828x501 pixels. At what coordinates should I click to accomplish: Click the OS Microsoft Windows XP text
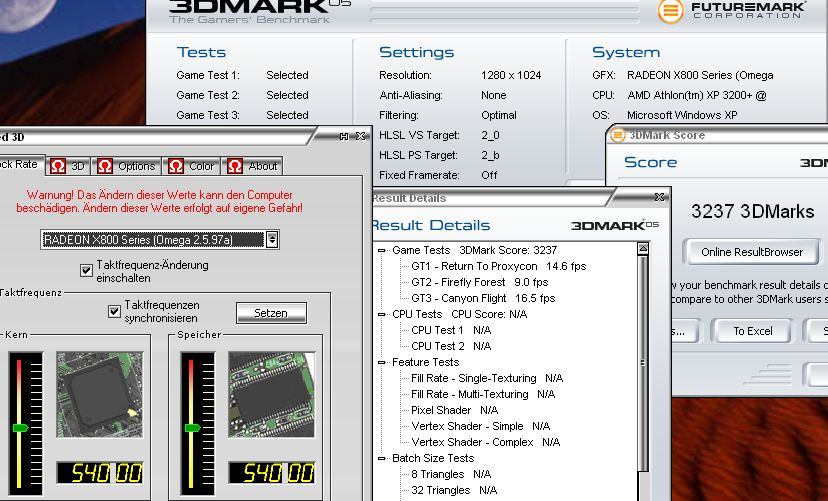tap(682, 115)
